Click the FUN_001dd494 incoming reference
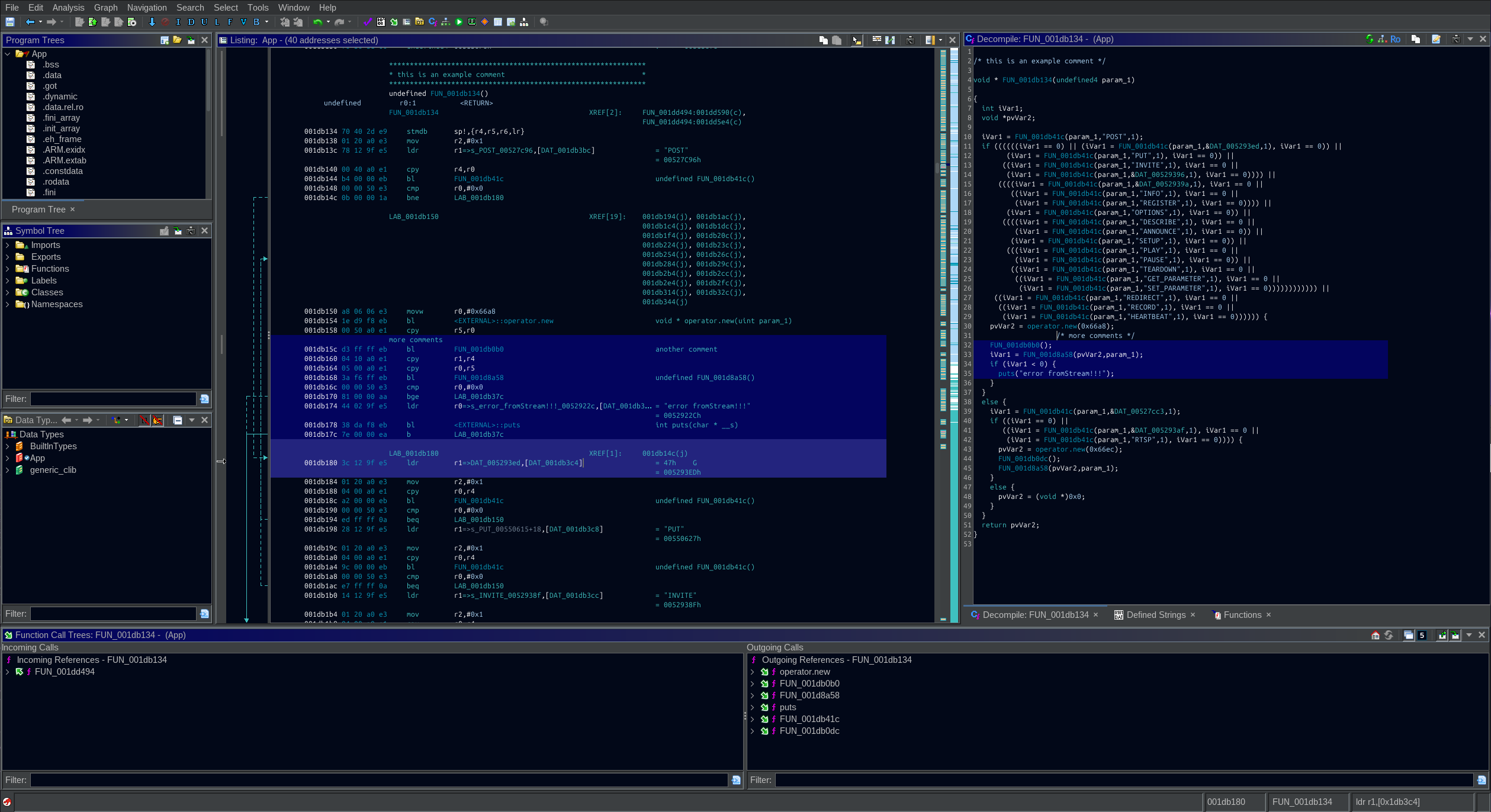Viewport: 1491px width, 812px height. click(x=65, y=672)
